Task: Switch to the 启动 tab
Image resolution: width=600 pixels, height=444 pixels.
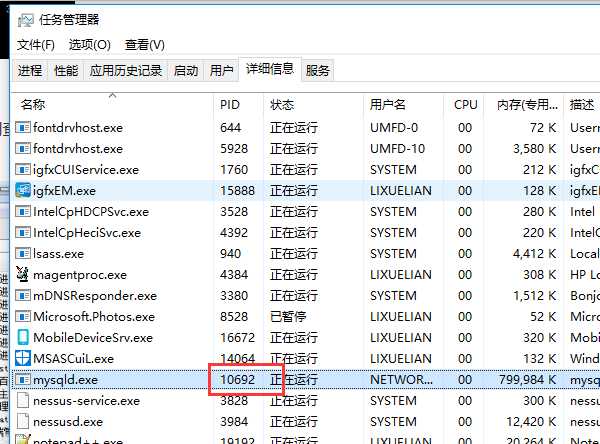Action: coord(186,70)
